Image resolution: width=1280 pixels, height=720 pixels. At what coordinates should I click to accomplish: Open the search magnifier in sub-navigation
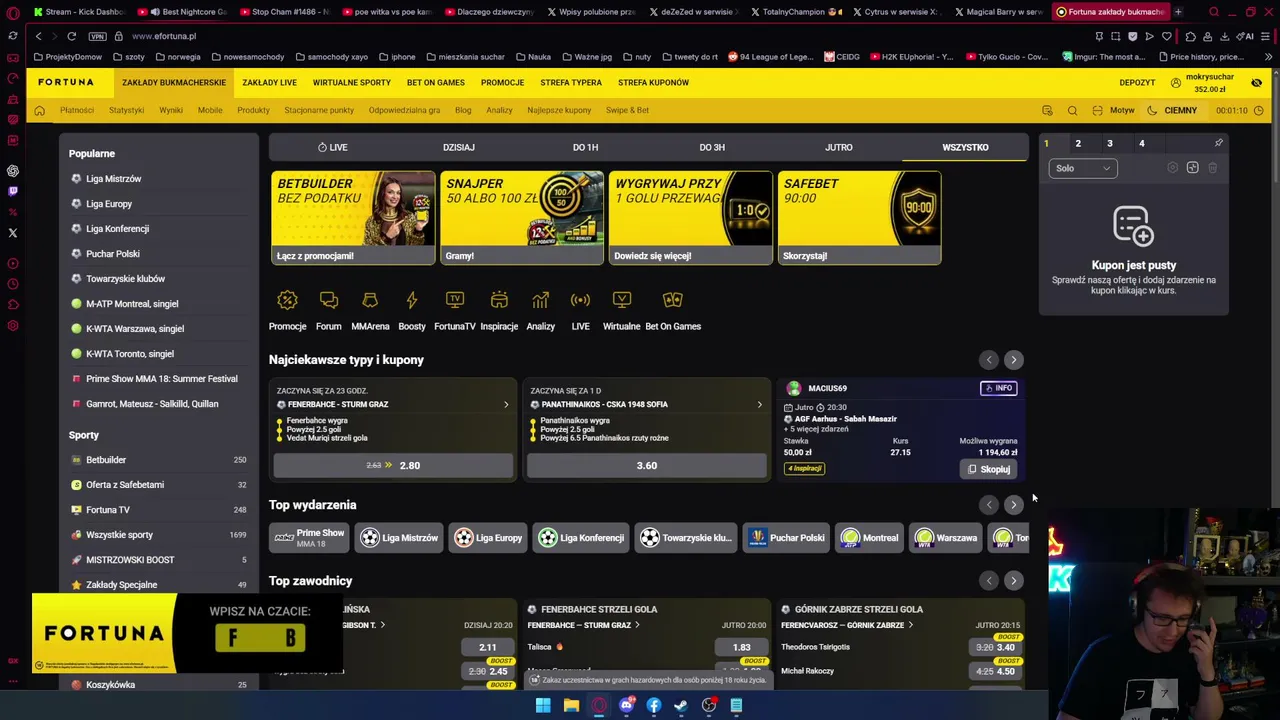[x=1072, y=110]
